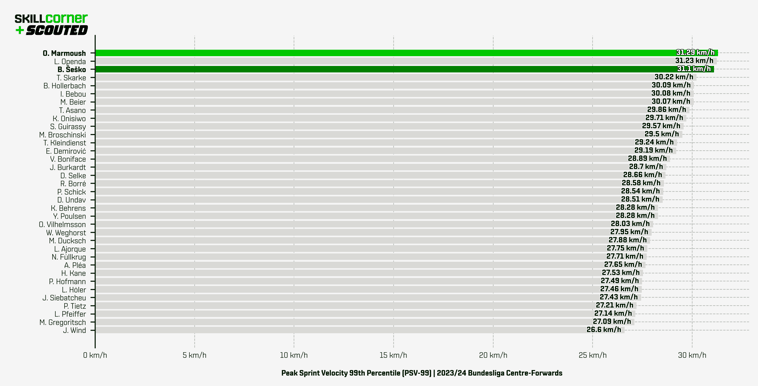Viewport: 758px width, 386px height.
Task: Select the D. Undav player label
Action: 71,200
